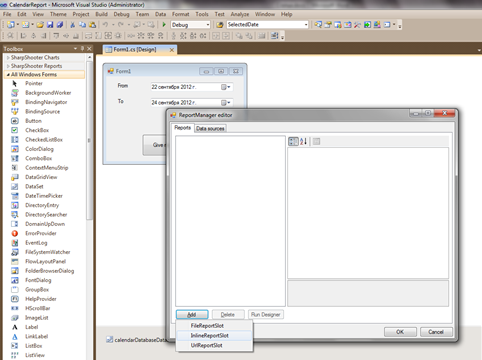Click the Paste clipboard icon

(x=92, y=25)
